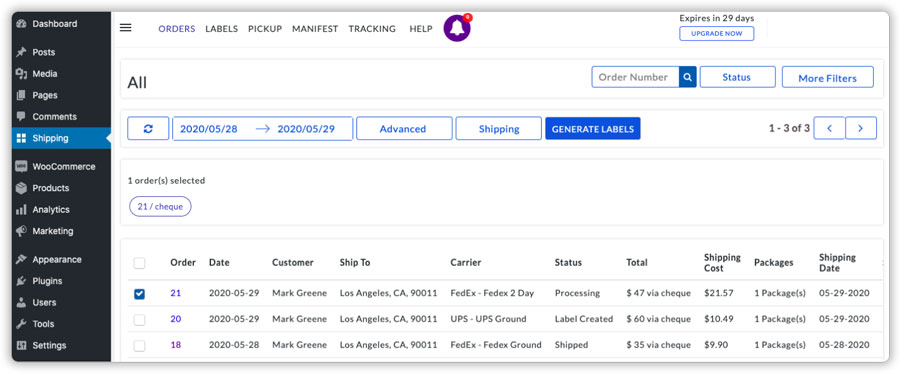Click the order number search magnifier
The height and width of the screenshot is (374, 900).
688,77
